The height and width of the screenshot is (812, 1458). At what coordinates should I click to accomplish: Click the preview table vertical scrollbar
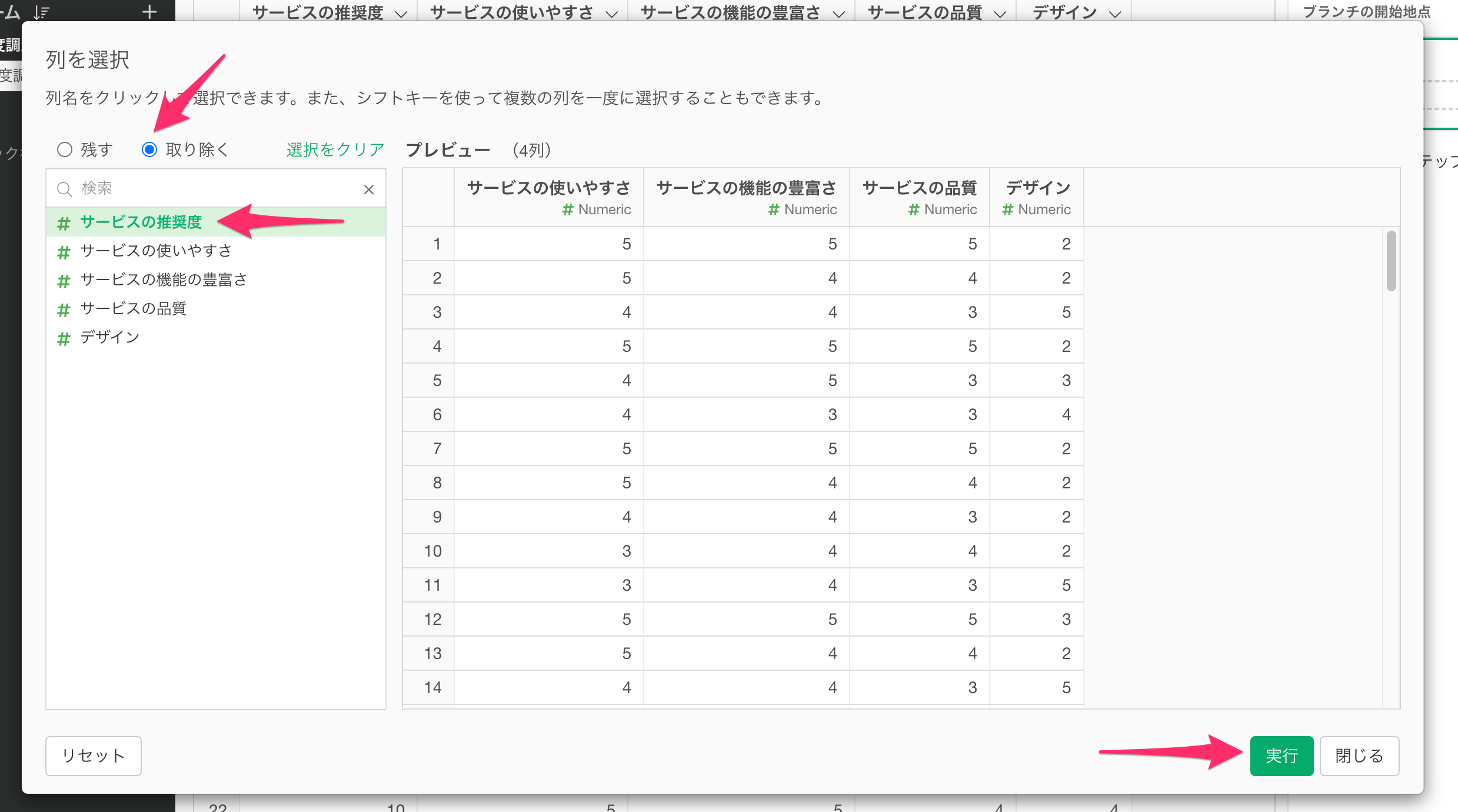point(1391,261)
